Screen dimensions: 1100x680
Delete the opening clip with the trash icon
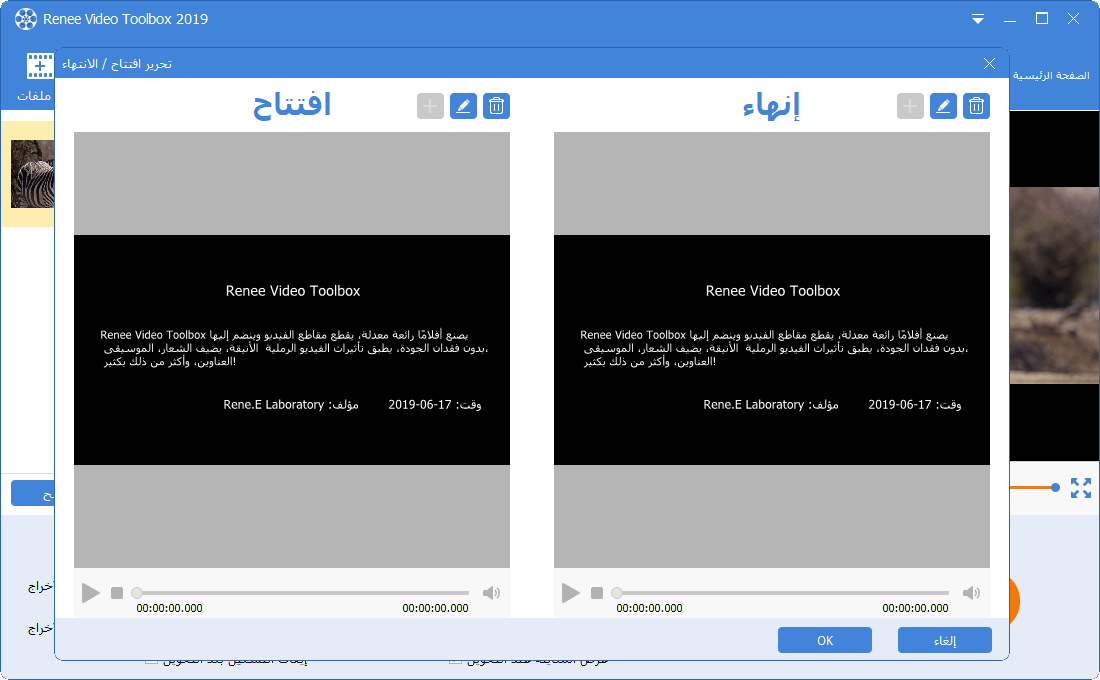tap(496, 106)
